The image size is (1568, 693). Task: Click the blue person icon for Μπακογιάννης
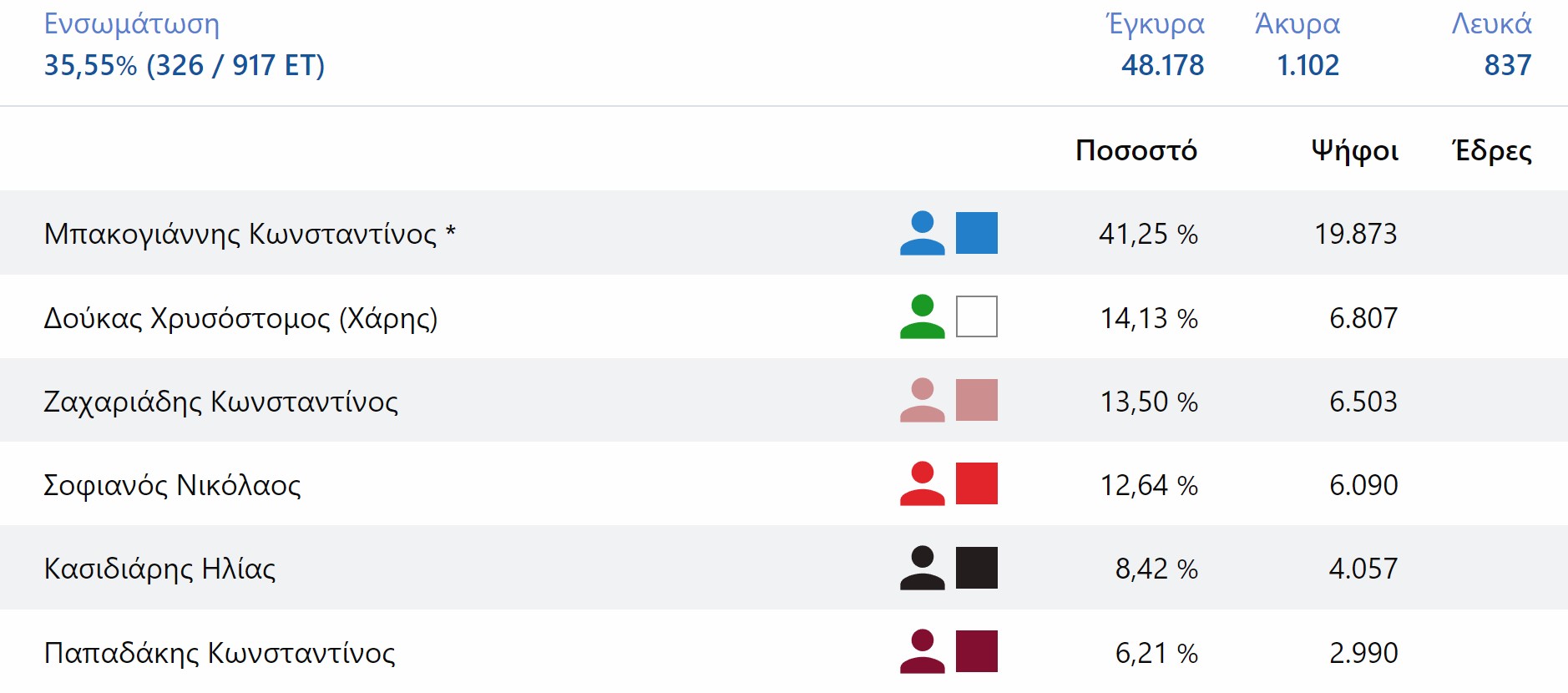pos(922,233)
